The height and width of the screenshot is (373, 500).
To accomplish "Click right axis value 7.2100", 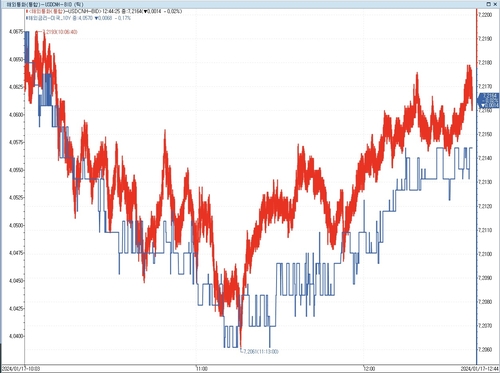I will [485, 254].
